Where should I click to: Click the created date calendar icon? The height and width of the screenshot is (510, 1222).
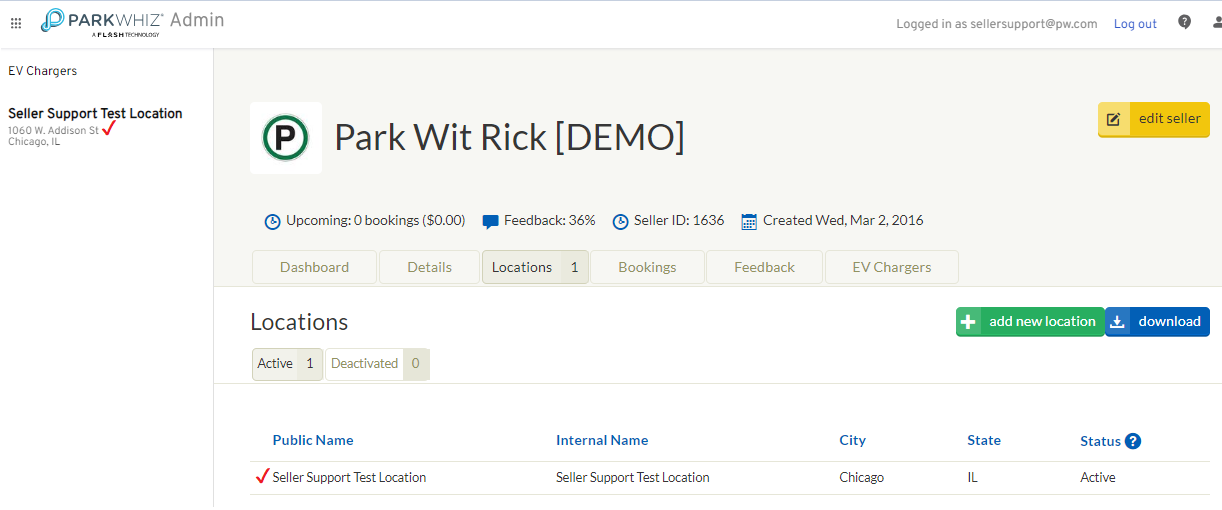[749, 221]
